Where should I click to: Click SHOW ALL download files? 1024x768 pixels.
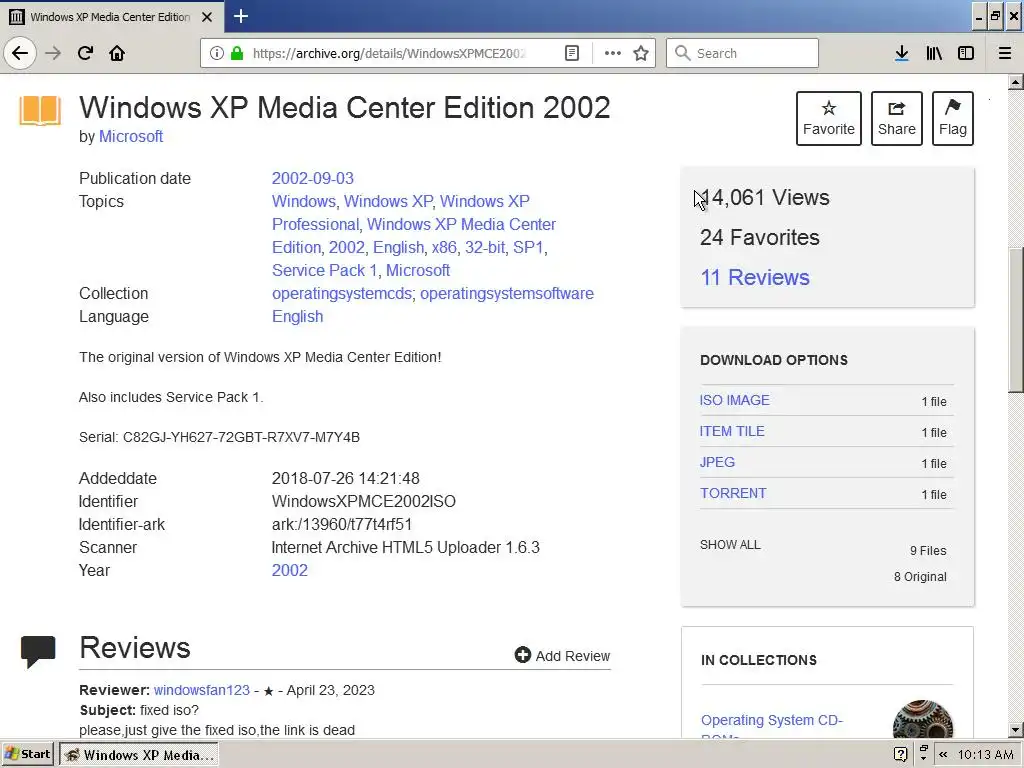[730, 545]
